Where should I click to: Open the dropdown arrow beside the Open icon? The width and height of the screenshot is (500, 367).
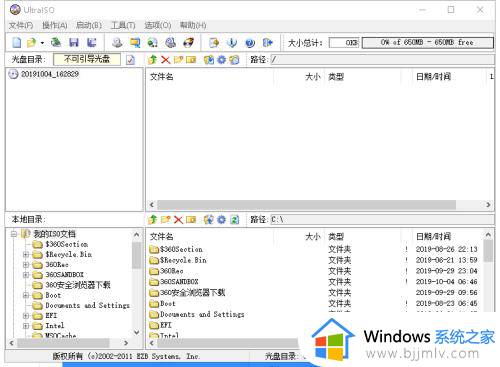tap(42, 43)
